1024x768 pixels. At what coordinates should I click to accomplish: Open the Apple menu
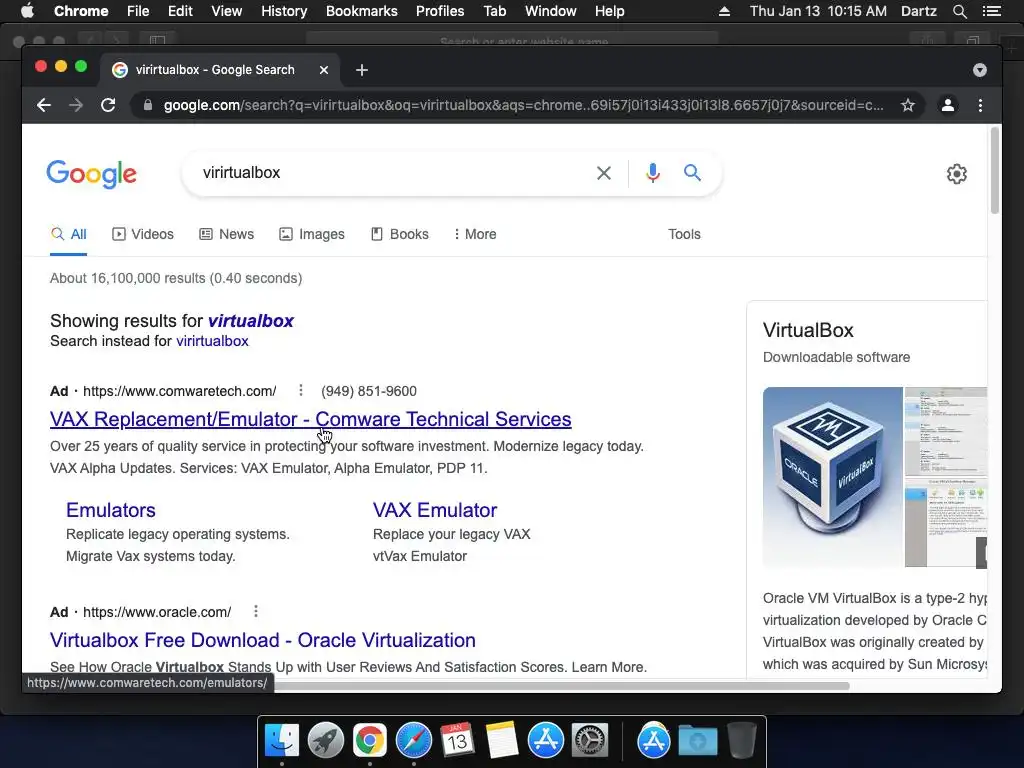pyautogui.click(x=27, y=11)
